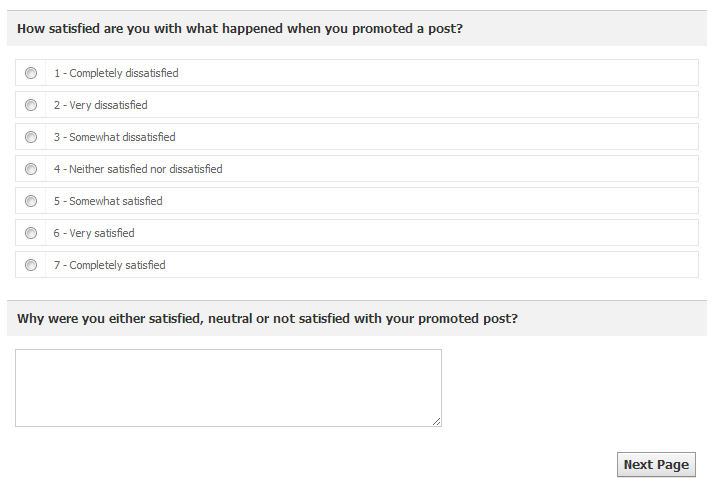715x485 pixels.
Task: Click the text area resize grip
Action: tap(437, 422)
